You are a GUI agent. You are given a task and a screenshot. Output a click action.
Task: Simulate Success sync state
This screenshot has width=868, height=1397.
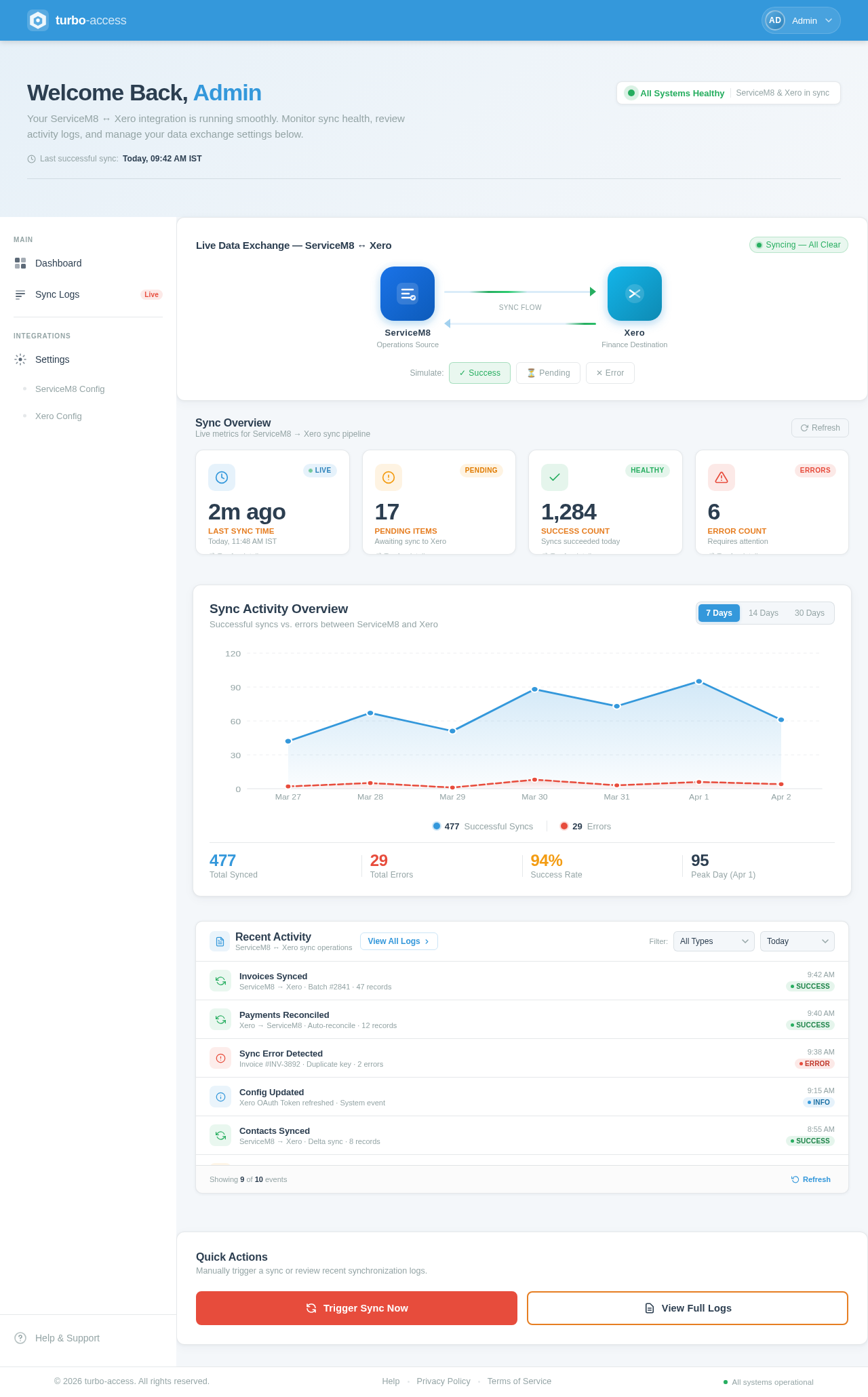pyautogui.click(x=479, y=373)
